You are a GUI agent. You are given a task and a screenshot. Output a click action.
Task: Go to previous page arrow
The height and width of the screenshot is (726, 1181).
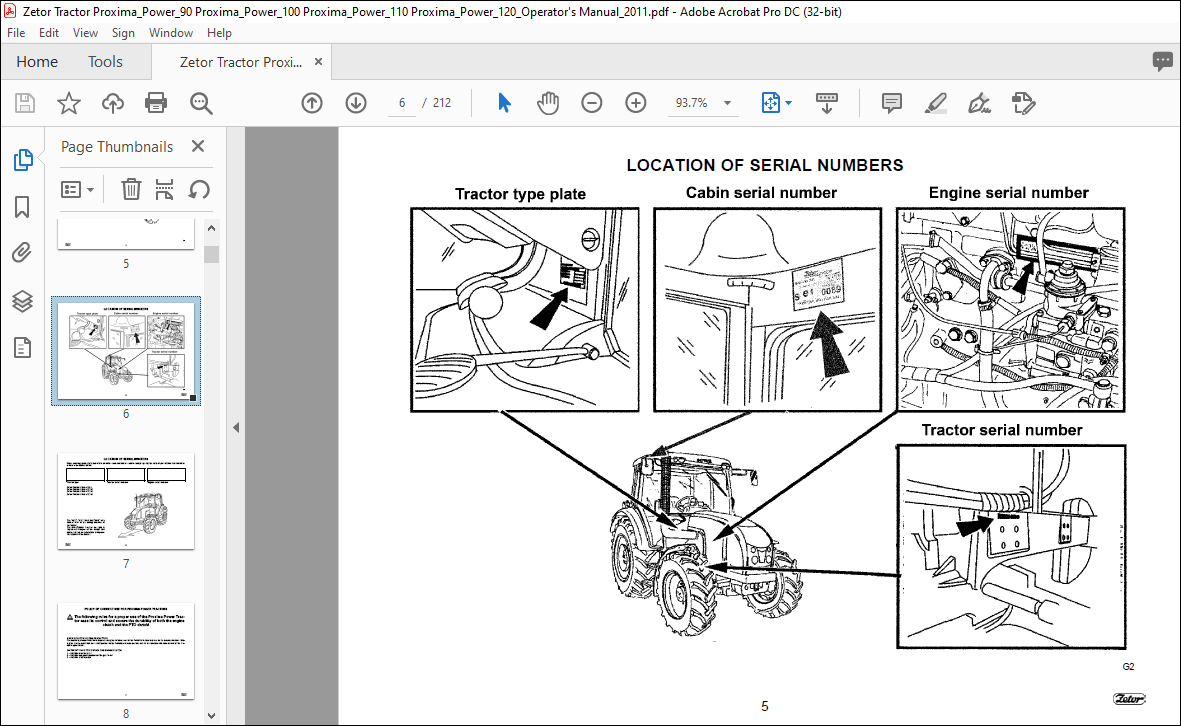pyautogui.click(x=312, y=103)
